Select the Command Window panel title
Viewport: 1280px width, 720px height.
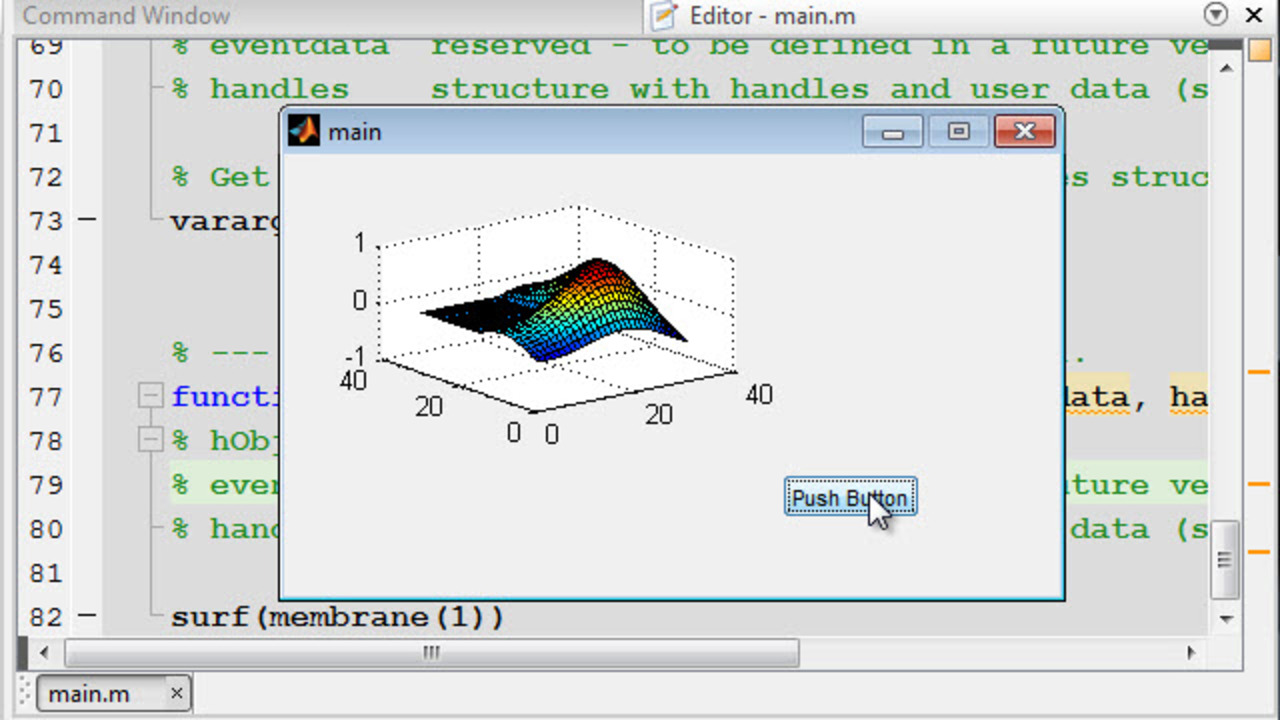pos(126,16)
